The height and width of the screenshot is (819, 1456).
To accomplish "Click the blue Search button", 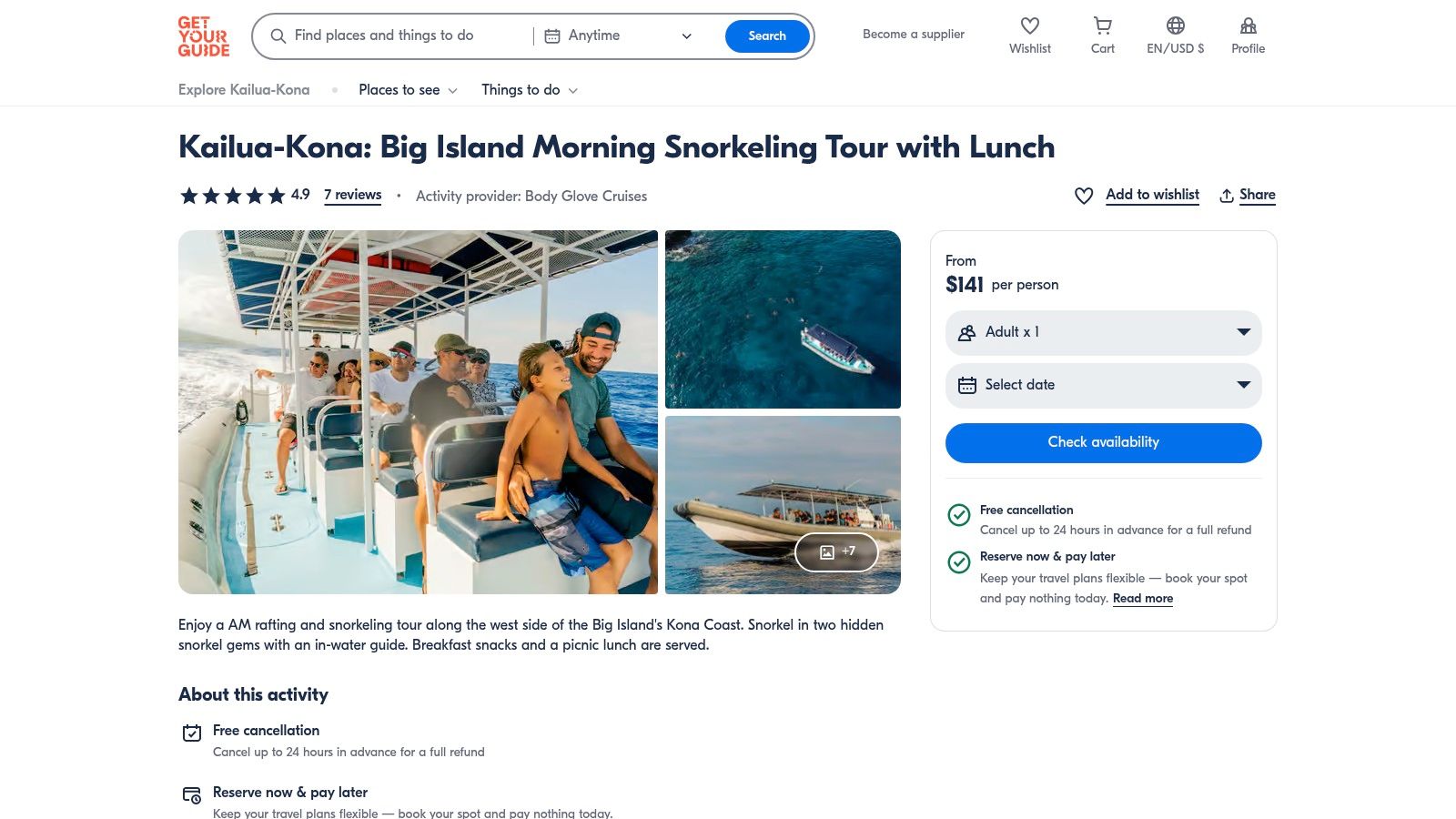I will [766, 36].
